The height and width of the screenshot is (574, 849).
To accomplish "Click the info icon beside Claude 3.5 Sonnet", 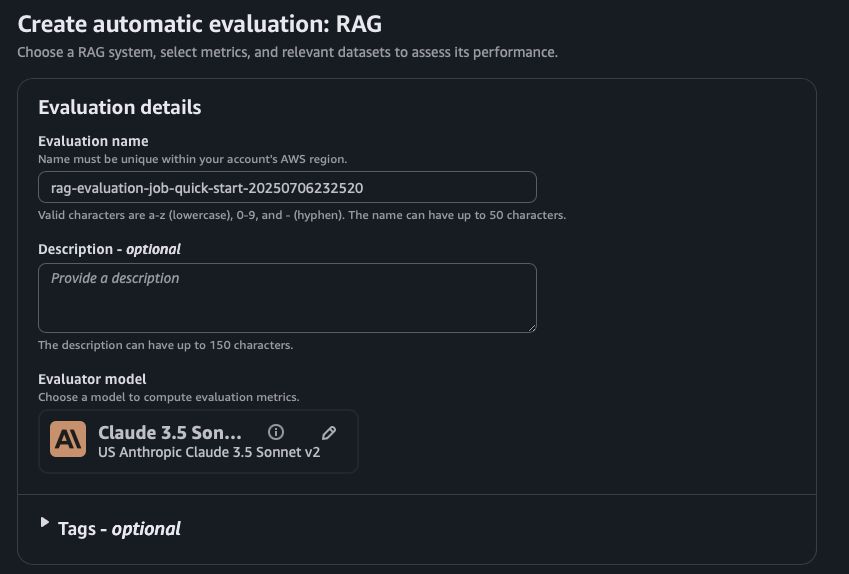I will click(276, 432).
